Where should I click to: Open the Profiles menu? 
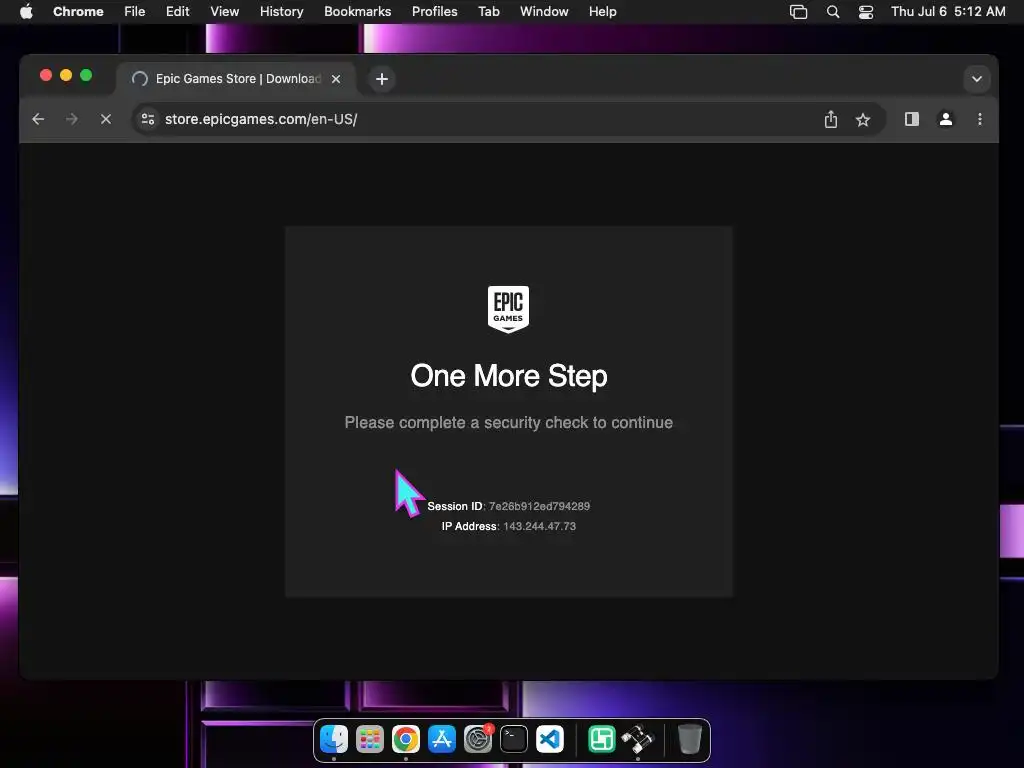434,12
